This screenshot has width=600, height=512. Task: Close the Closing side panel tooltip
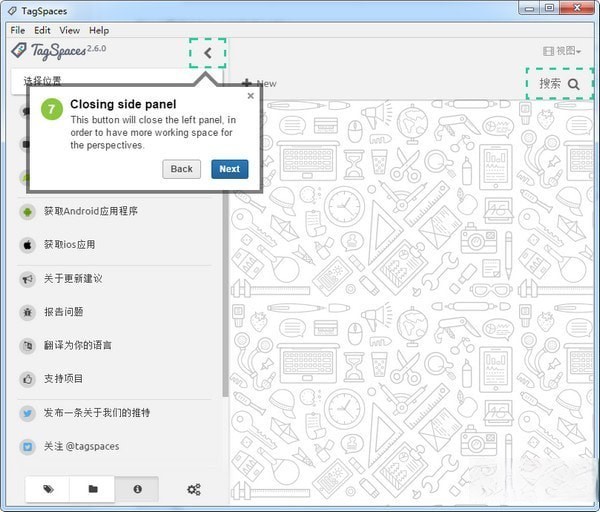(251, 96)
